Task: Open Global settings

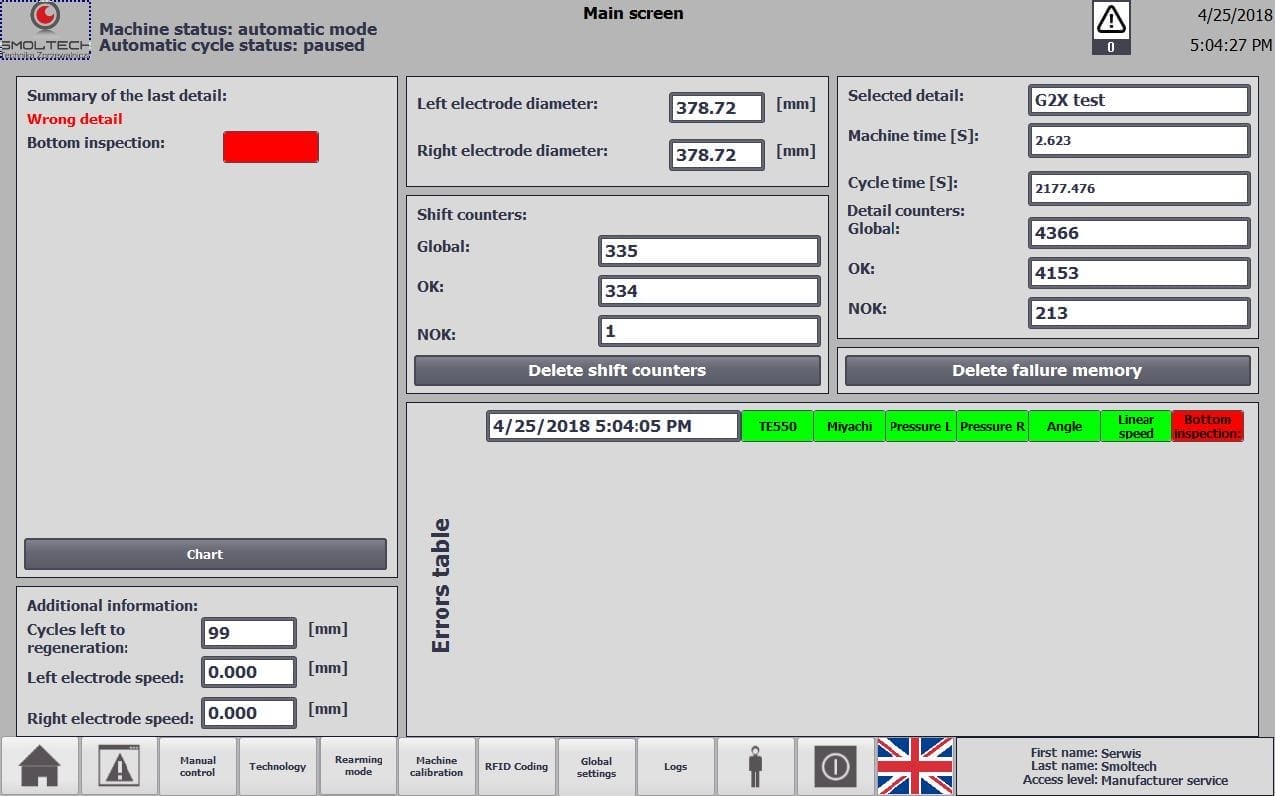Action: (x=596, y=767)
